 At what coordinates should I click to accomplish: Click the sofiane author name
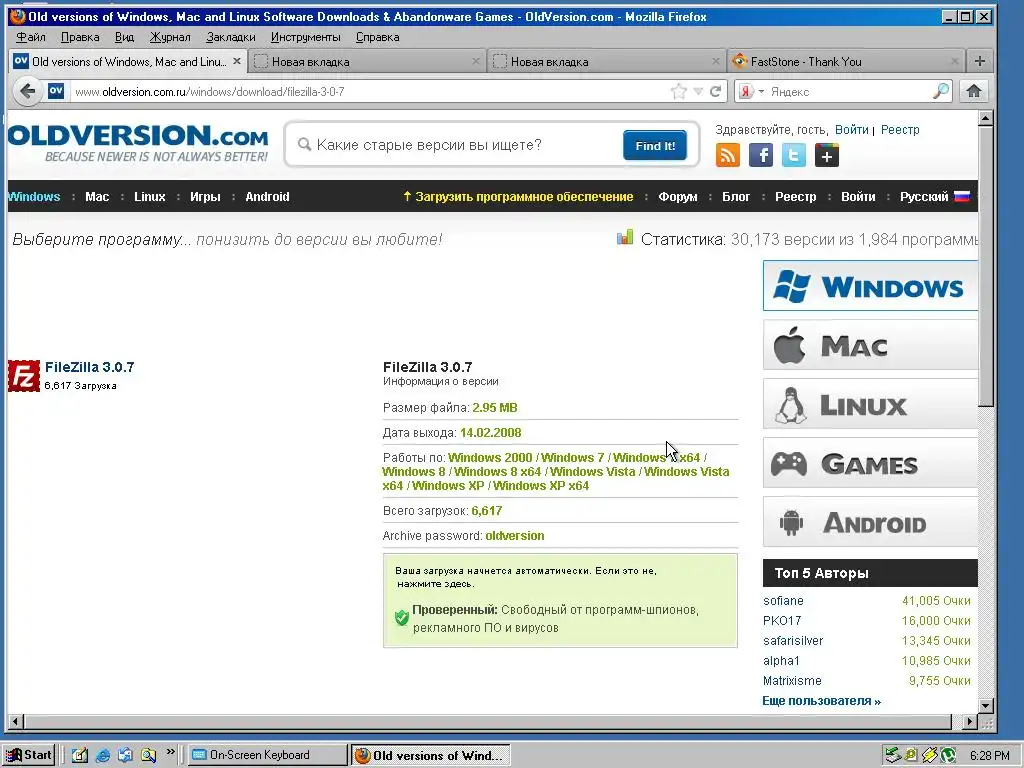coord(783,601)
